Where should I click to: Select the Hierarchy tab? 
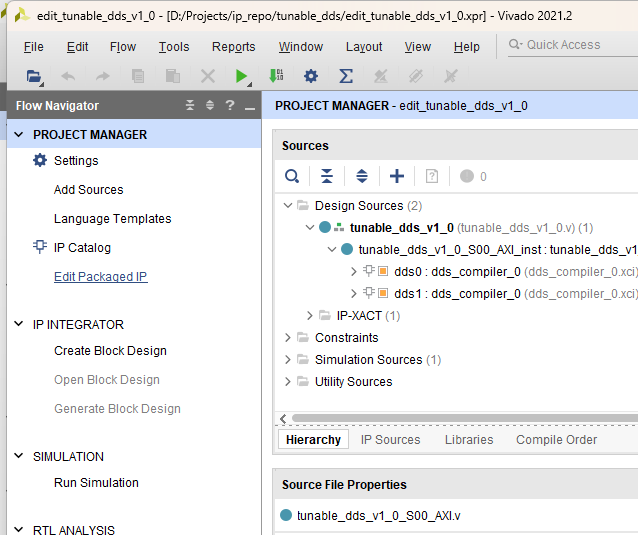tap(313, 439)
